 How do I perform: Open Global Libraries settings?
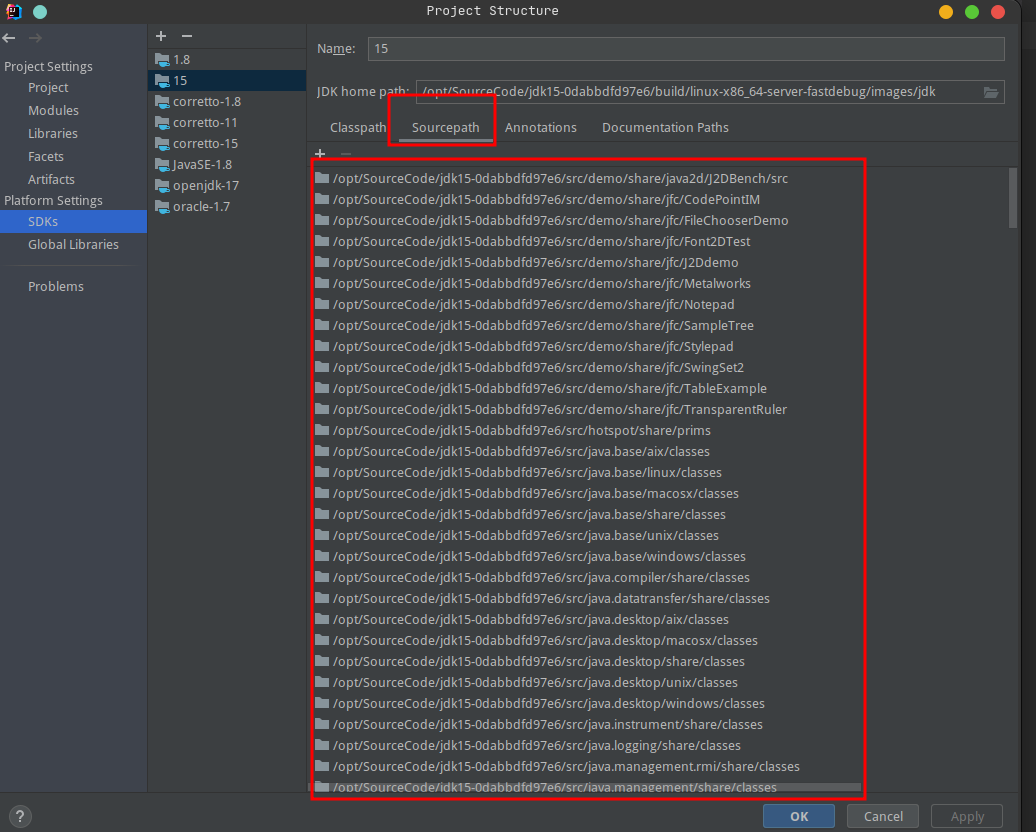[x=73, y=245]
